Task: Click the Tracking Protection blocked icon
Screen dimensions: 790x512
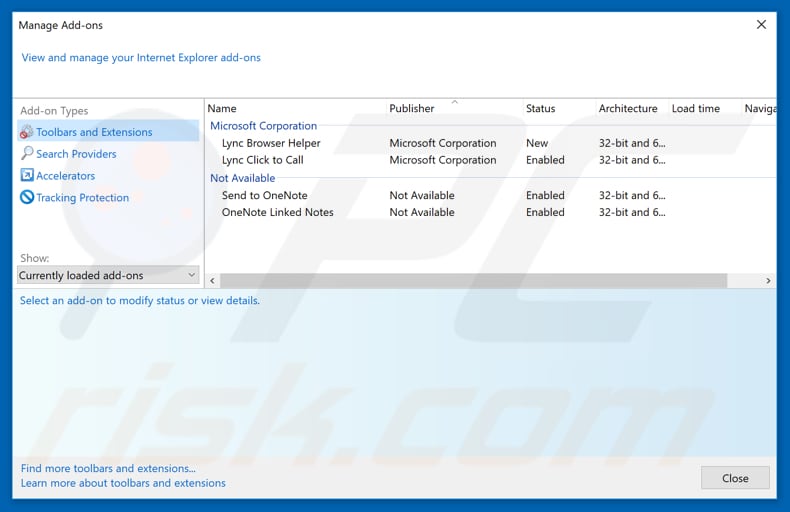Action: (27, 197)
